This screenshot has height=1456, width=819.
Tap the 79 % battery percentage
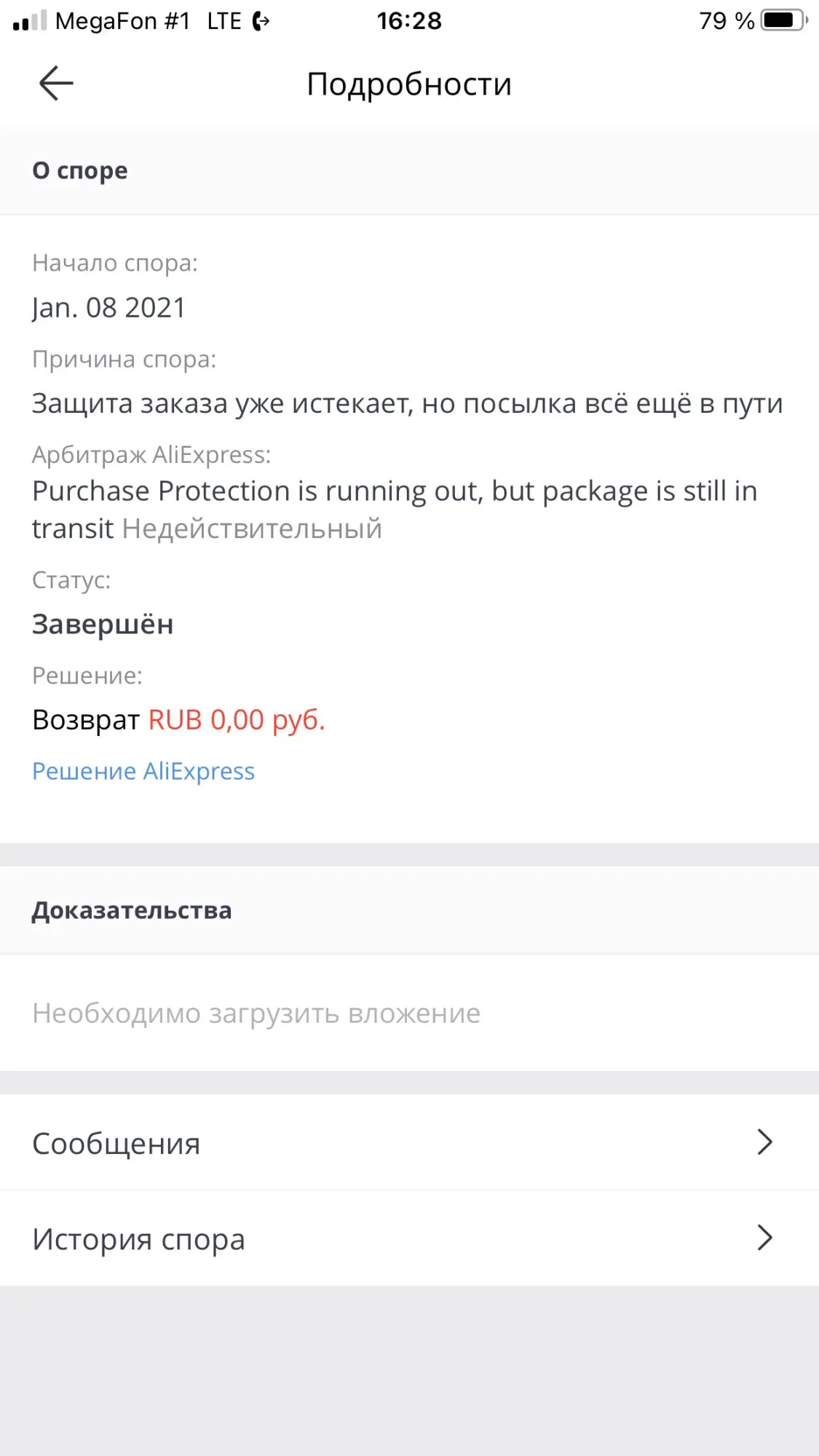726,21
